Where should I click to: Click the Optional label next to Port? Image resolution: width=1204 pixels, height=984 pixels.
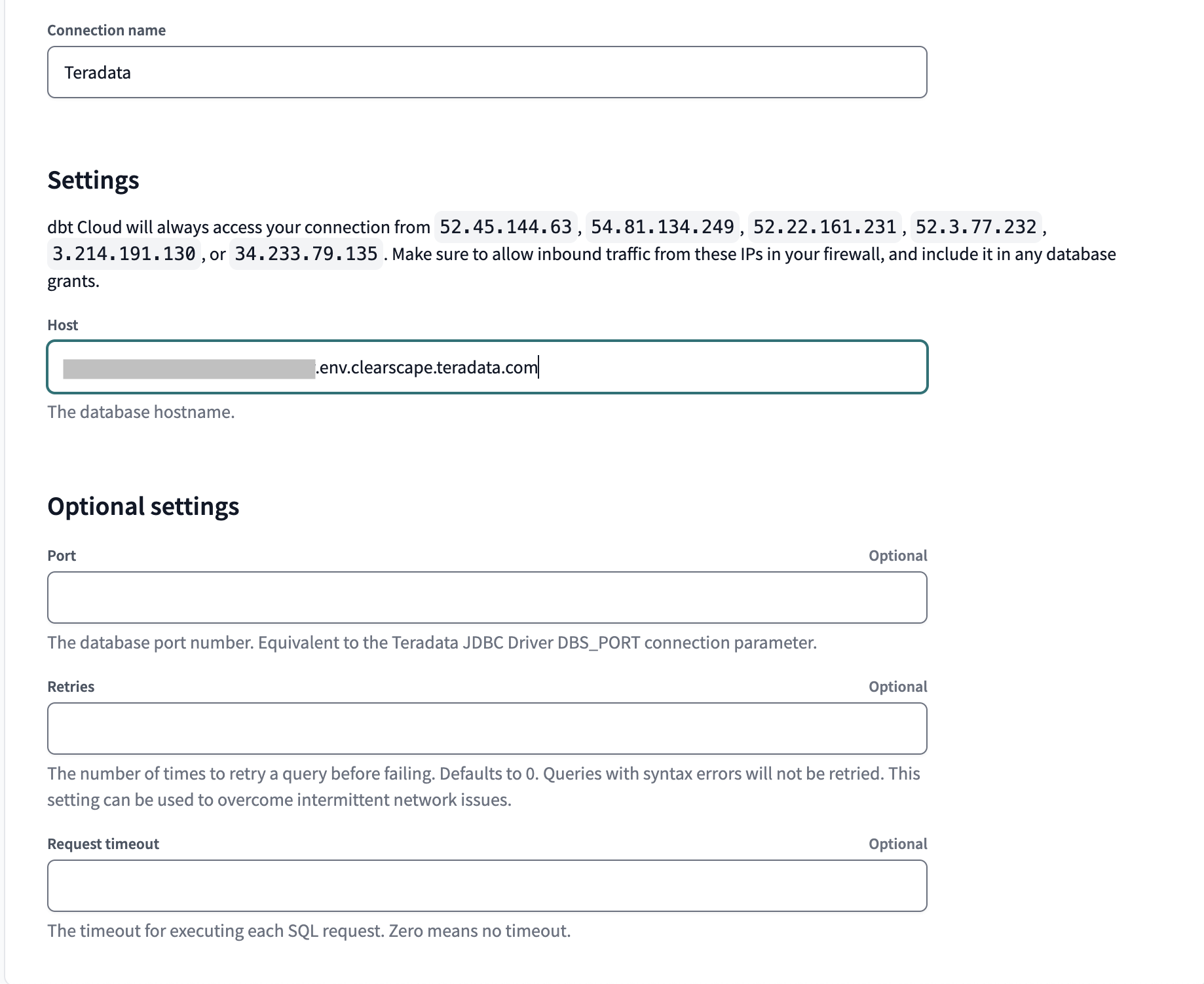point(897,555)
